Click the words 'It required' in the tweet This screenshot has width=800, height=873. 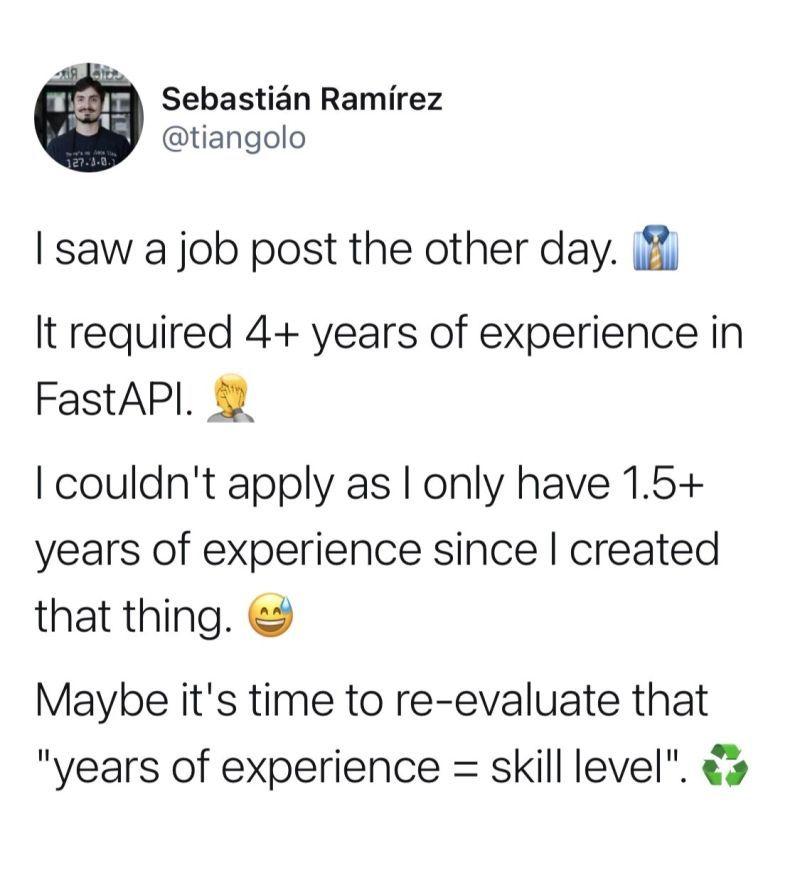(134, 333)
